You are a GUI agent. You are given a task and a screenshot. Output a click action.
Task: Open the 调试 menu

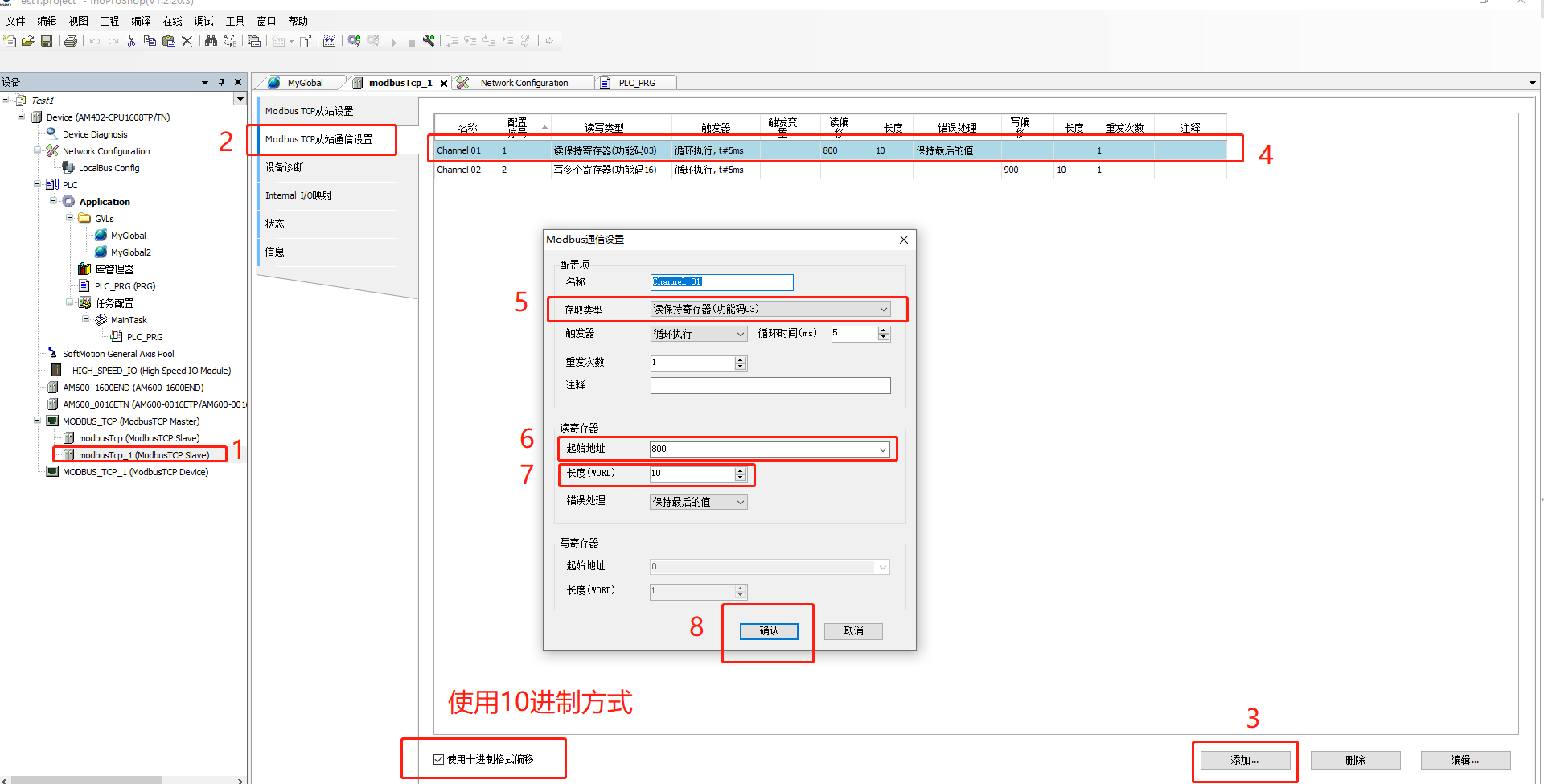(x=203, y=21)
